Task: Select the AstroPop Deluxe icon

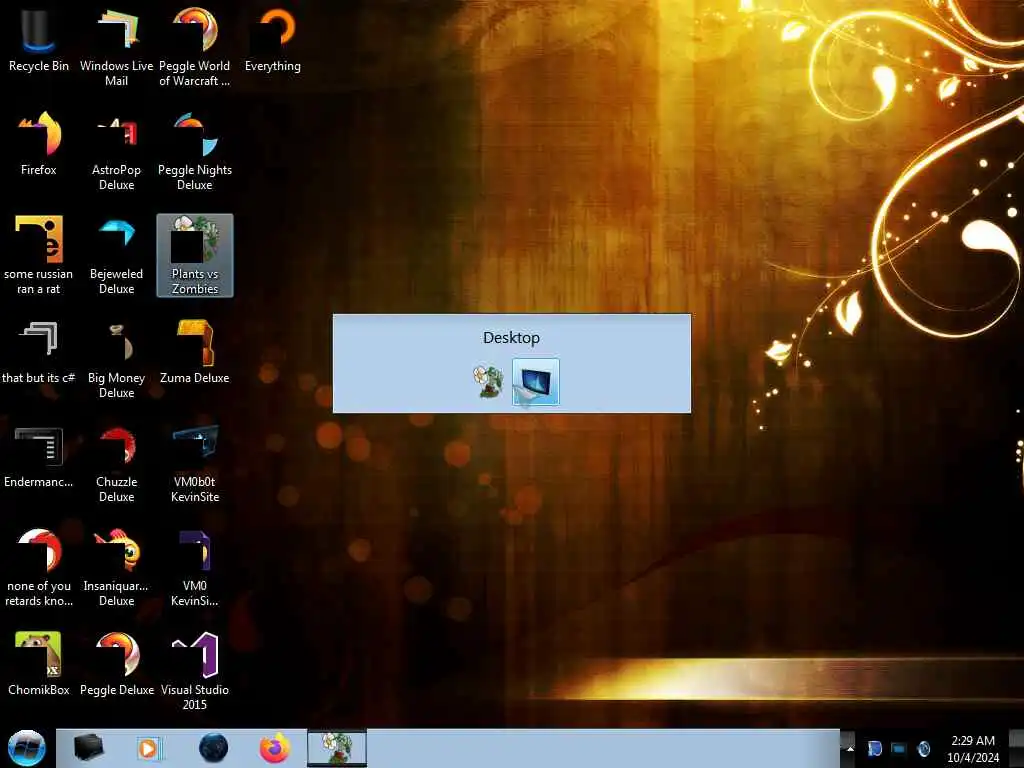Action: point(116,152)
